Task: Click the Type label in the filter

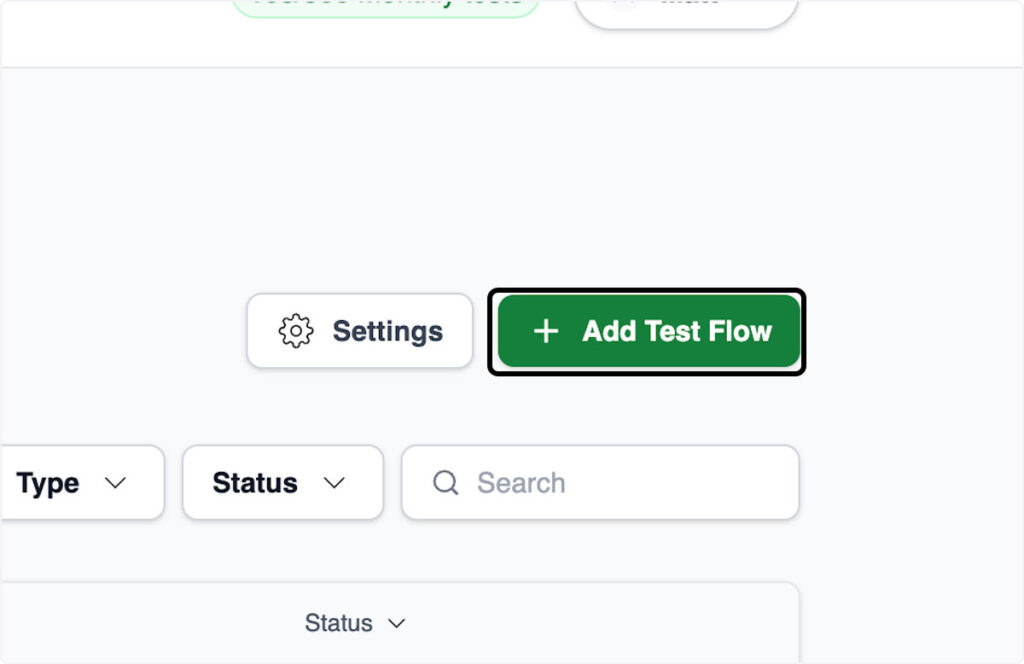Action: [x=47, y=483]
